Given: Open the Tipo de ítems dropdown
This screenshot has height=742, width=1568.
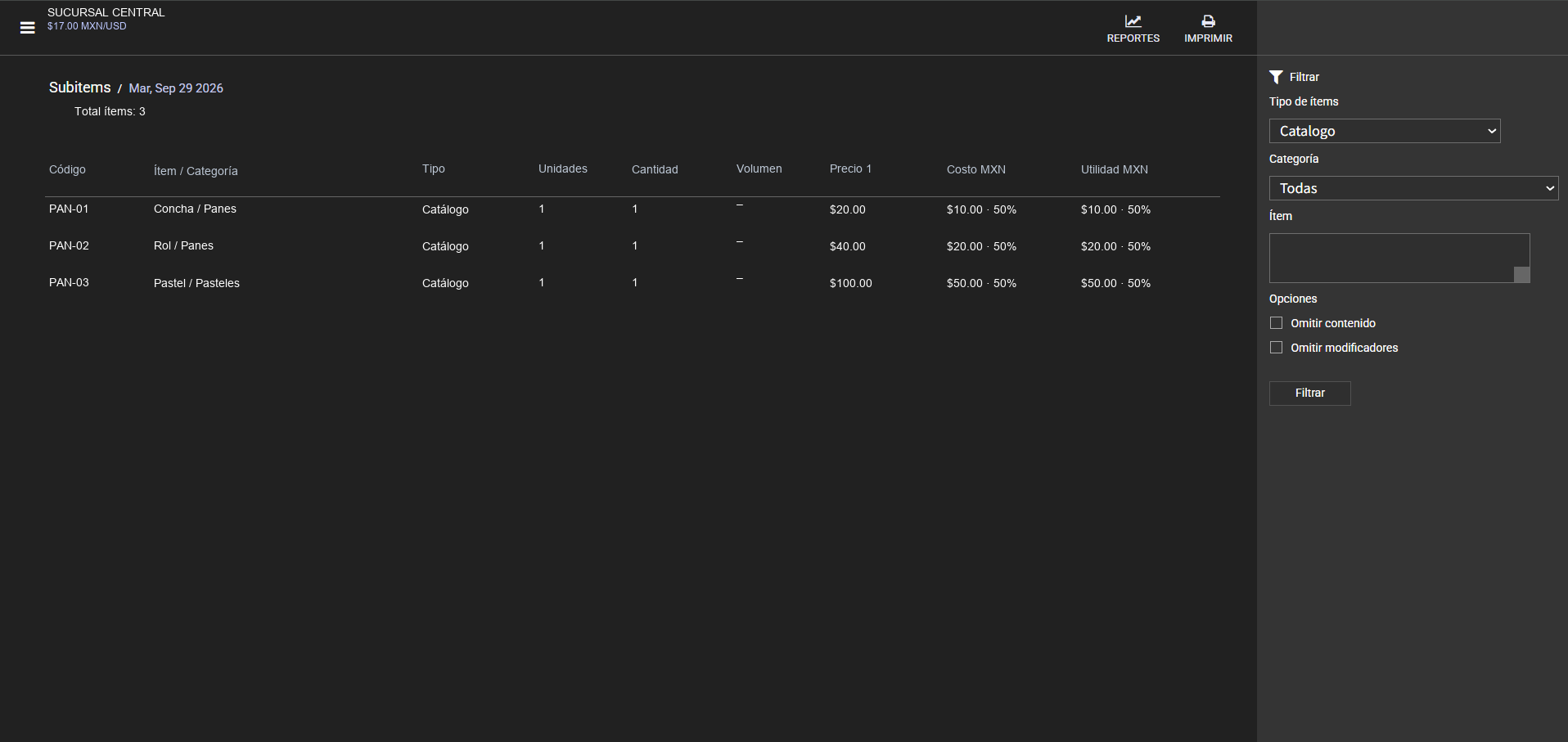Looking at the screenshot, I should point(1385,131).
